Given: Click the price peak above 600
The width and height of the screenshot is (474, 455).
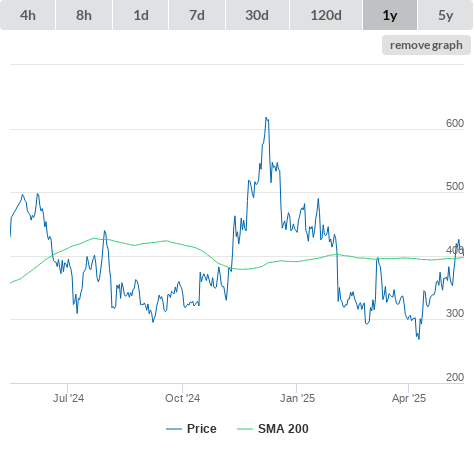Looking at the screenshot, I should tap(266, 118).
